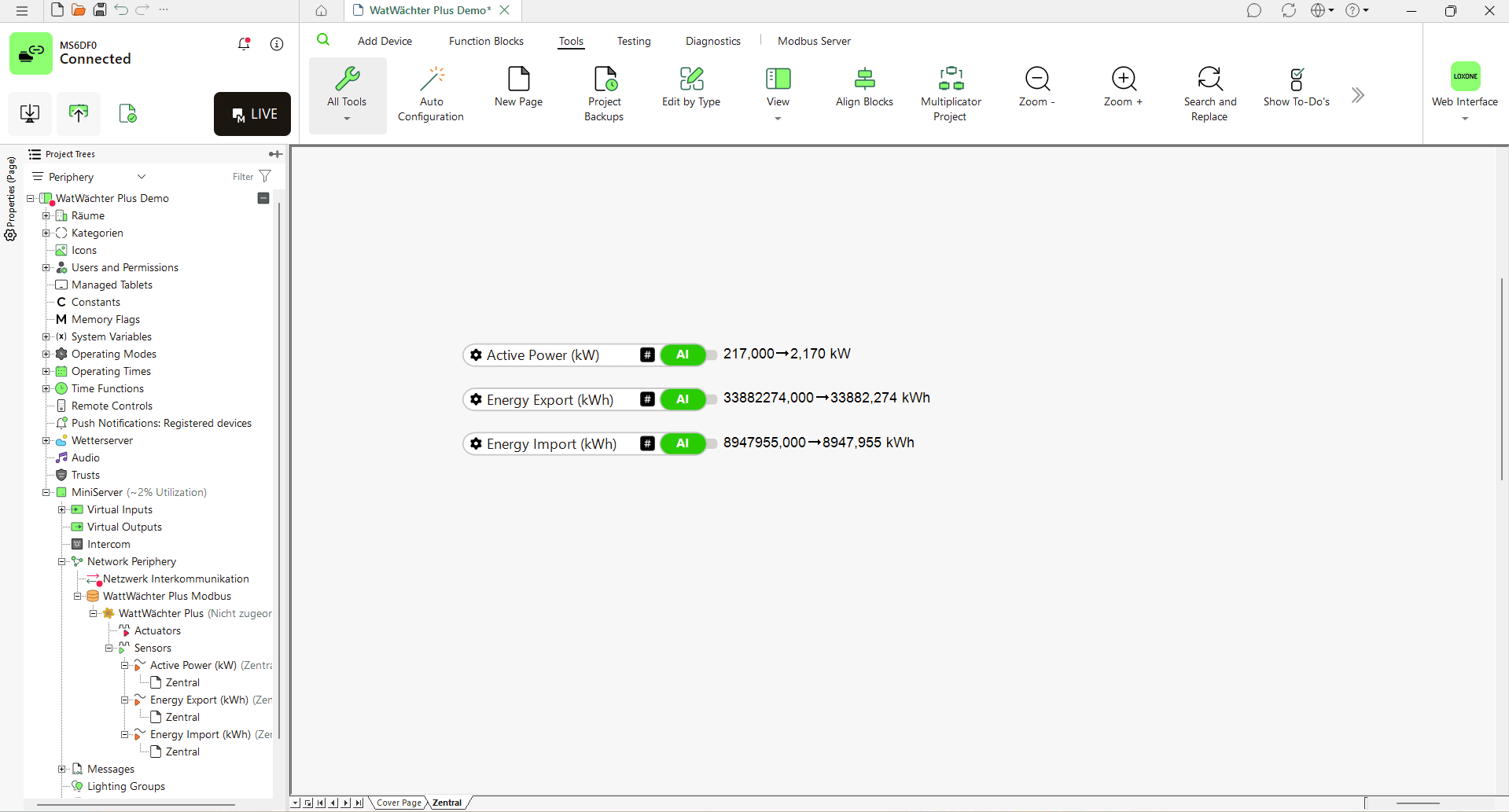Select WattWächter Plus Modbus tree item
This screenshot has width=1509, height=812.
coord(167,596)
